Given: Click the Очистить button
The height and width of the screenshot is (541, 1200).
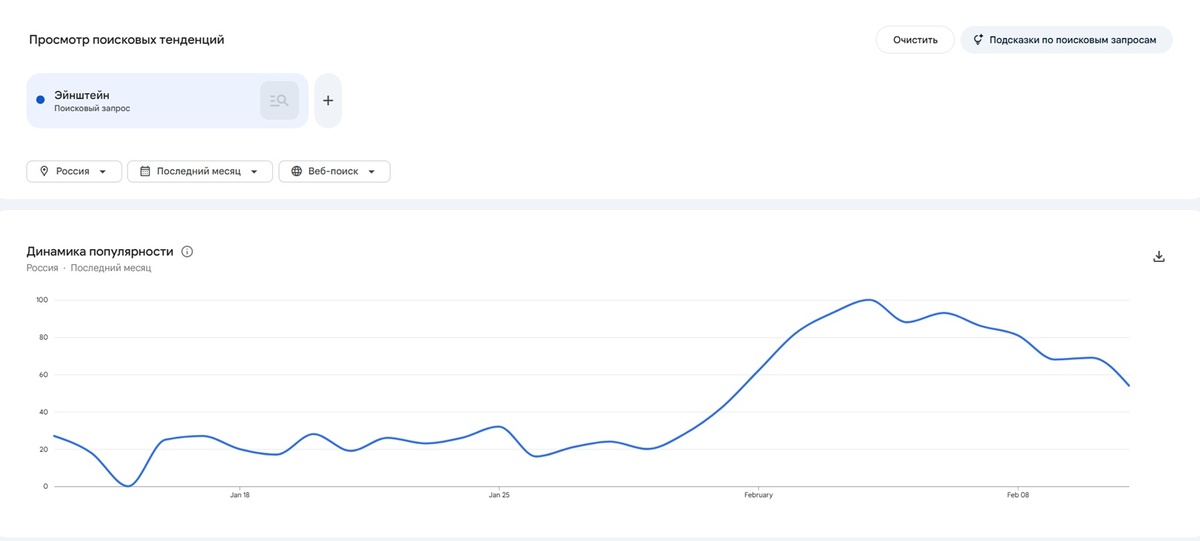Looking at the screenshot, I should [915, 40].
